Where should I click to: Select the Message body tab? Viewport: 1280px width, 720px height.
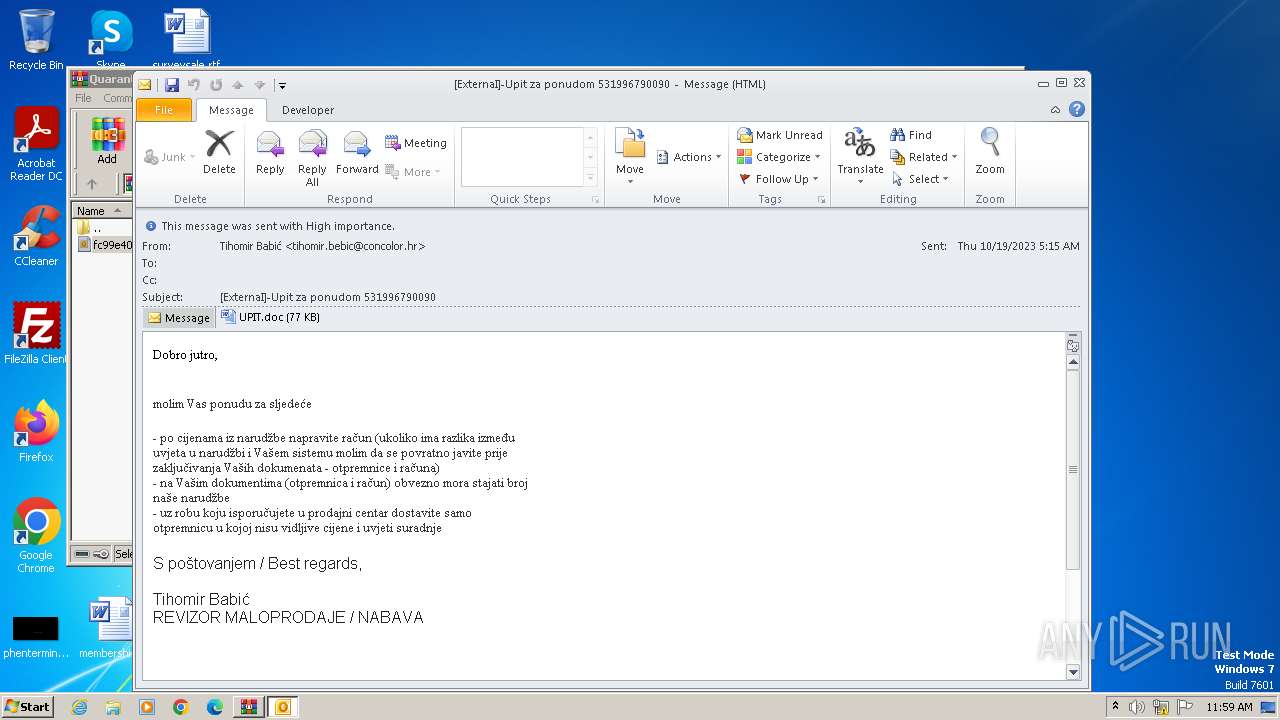click(x=179, y=318)
